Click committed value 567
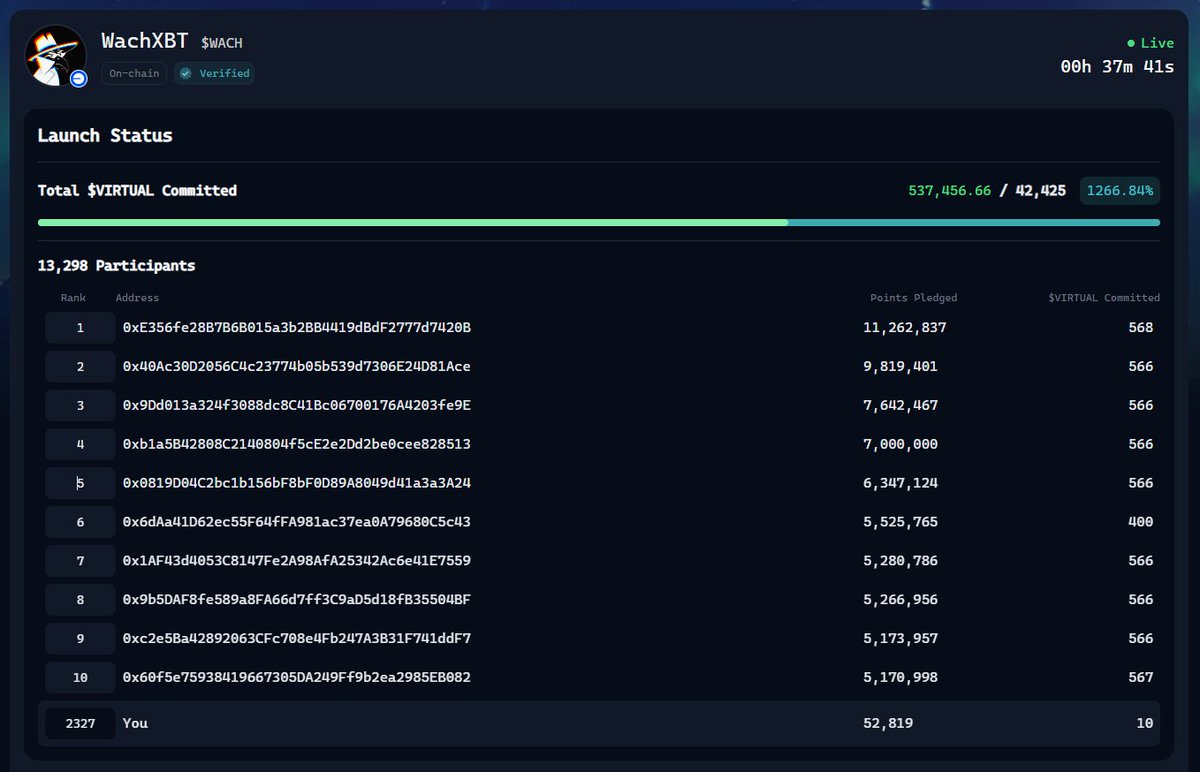Viewport: 1200px width, 772px height. coord(1140,677)
